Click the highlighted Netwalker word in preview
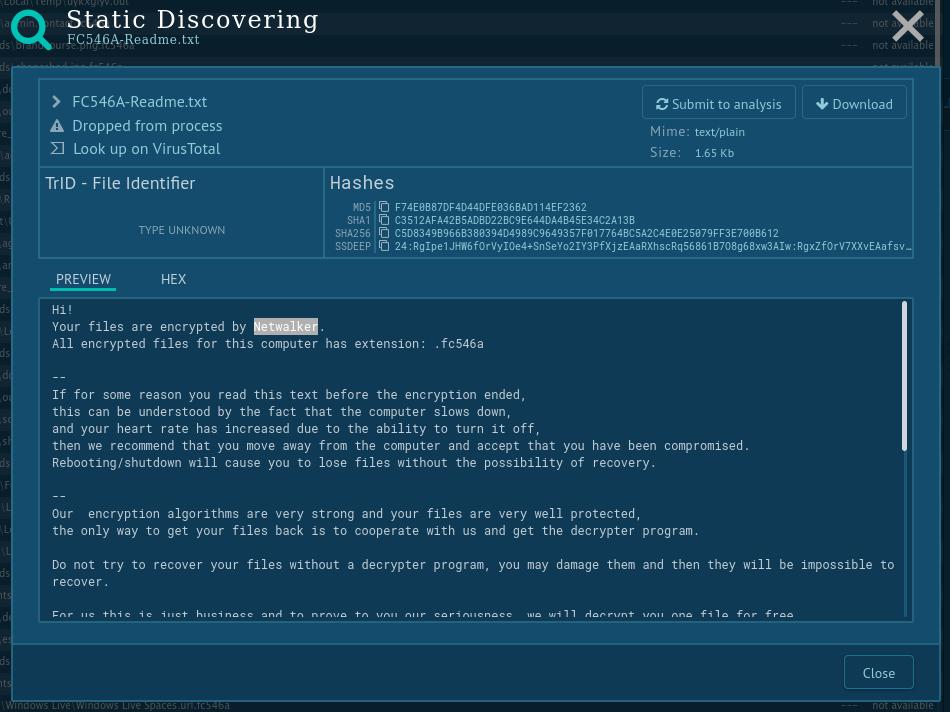This screenshot has width=950, height=712. click(x=285, y=327)
